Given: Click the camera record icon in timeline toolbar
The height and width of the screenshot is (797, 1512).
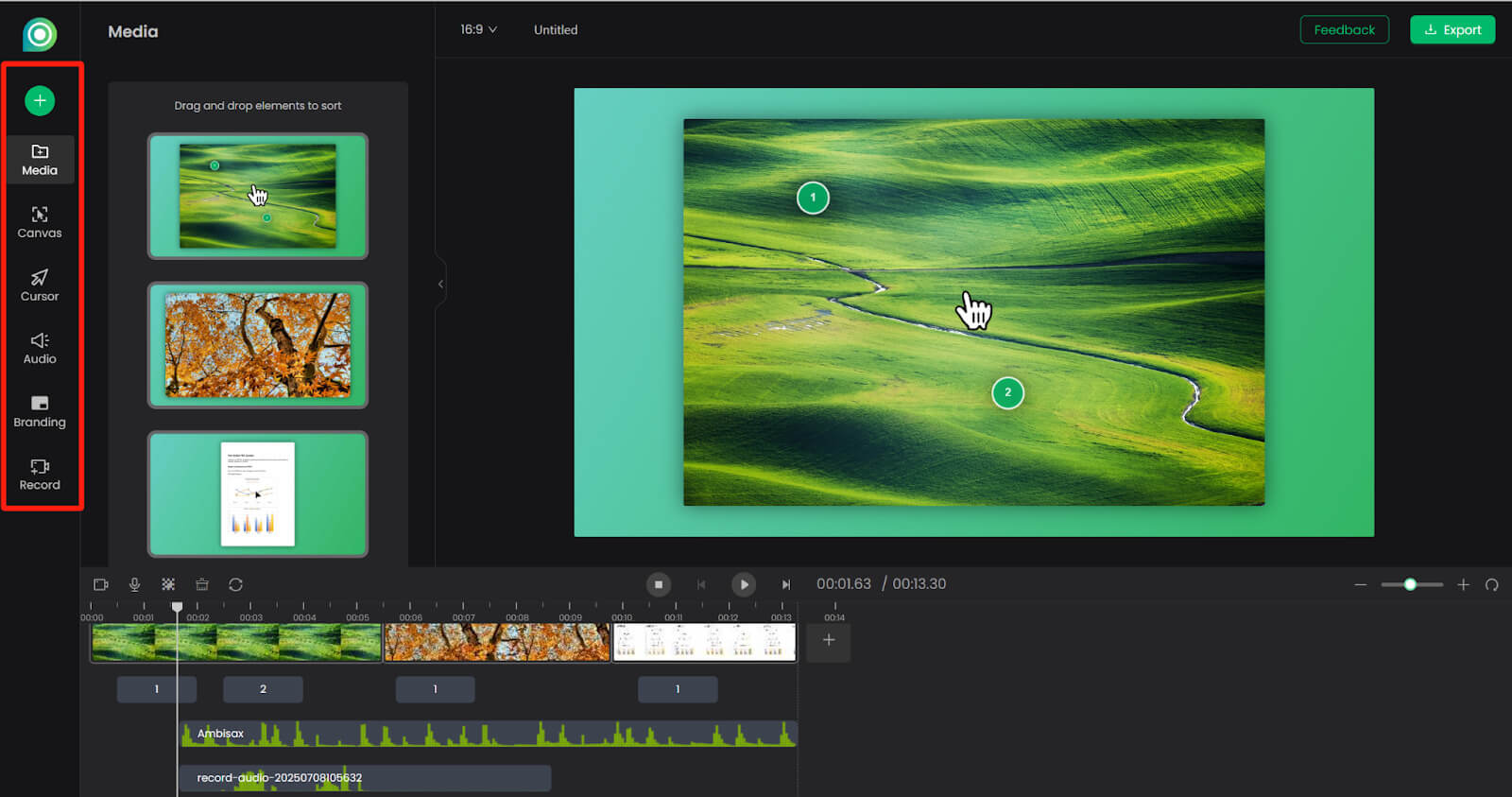Looking at the screenshot, I should [101, 584].
